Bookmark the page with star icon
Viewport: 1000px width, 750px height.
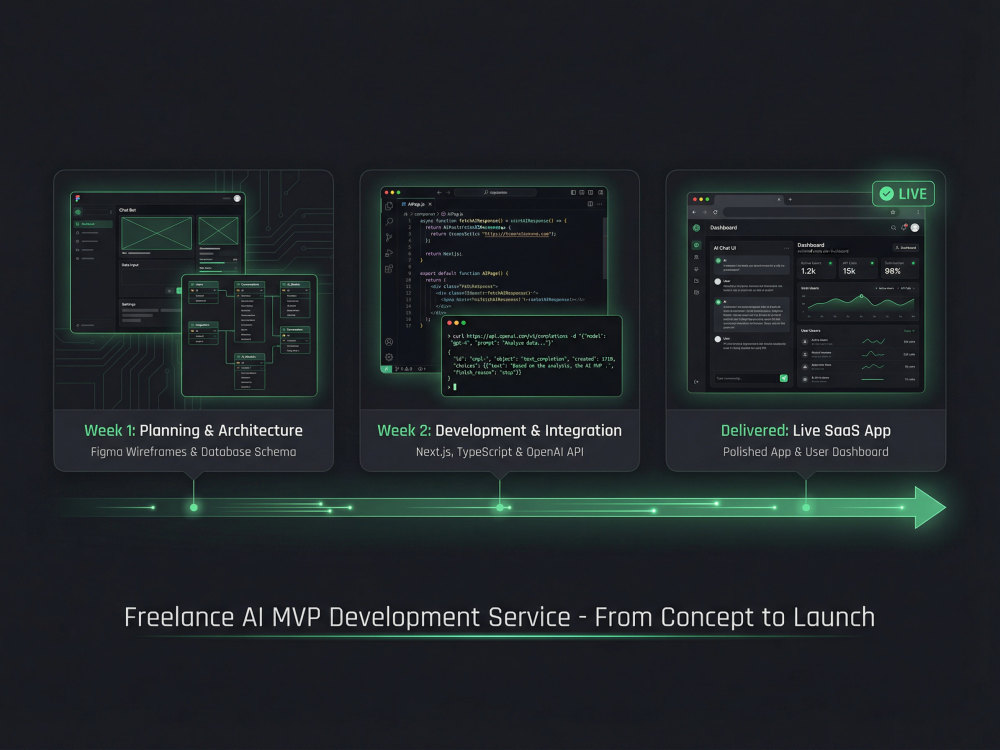point(893,212)
